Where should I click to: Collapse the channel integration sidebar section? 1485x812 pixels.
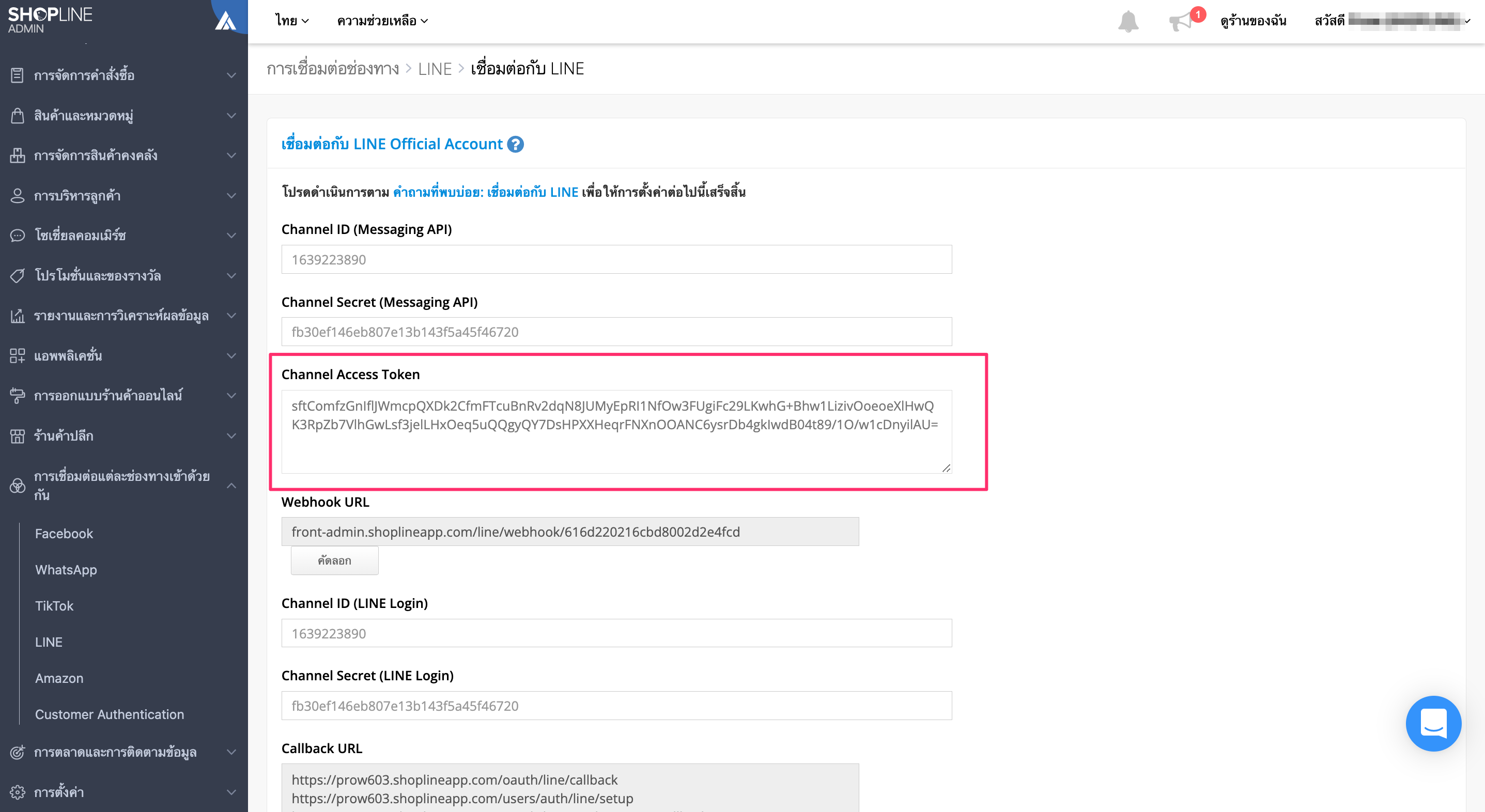point(231,485)
